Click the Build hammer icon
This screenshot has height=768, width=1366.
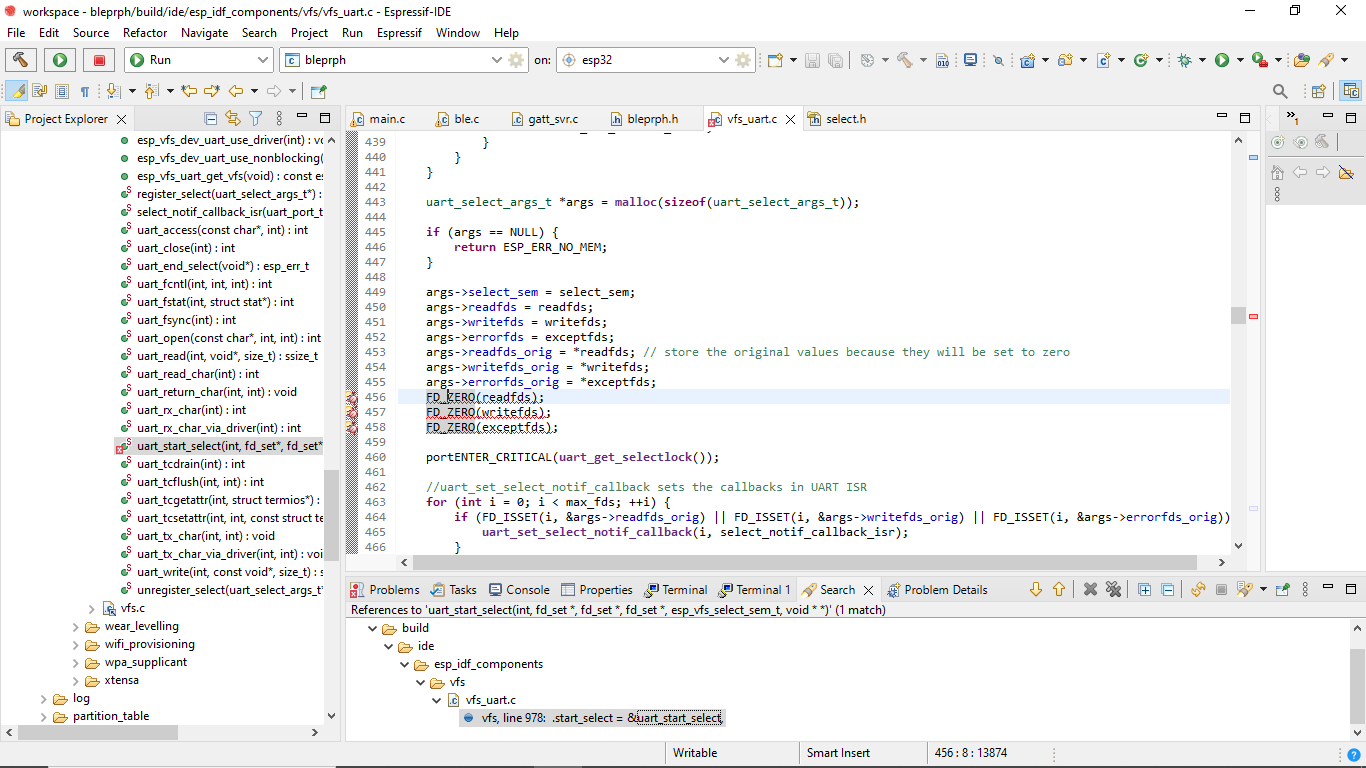point(20,60)
